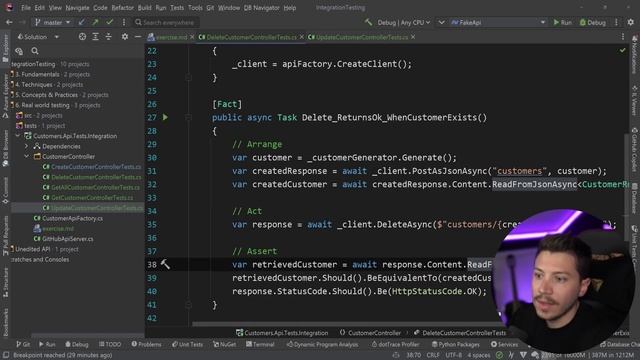This screenshot has height=360, width=640.
Task: Open the Services tool window
Action: [504, 344]
